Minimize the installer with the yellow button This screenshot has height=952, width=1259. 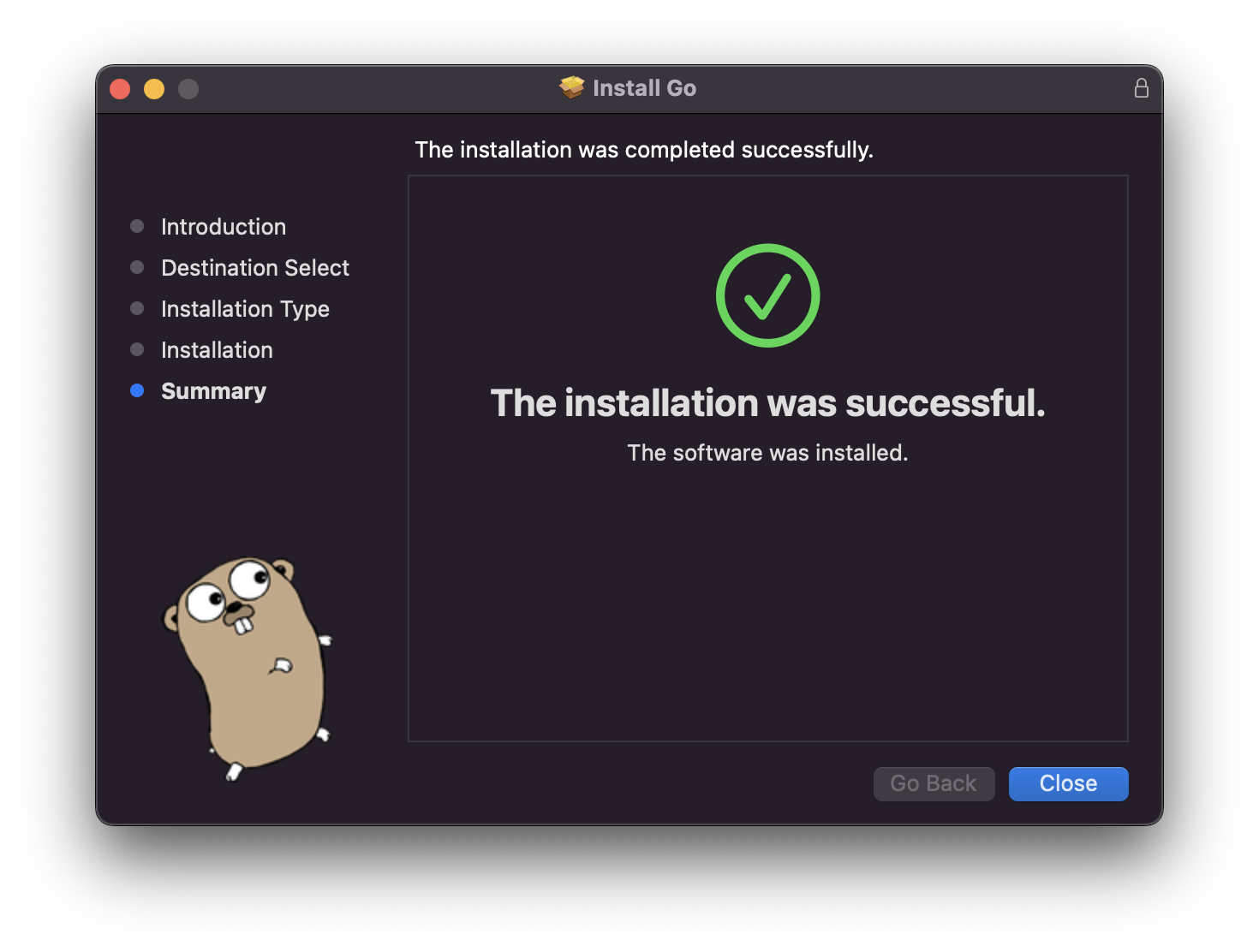pyautogui.click(x=154, y=89)
